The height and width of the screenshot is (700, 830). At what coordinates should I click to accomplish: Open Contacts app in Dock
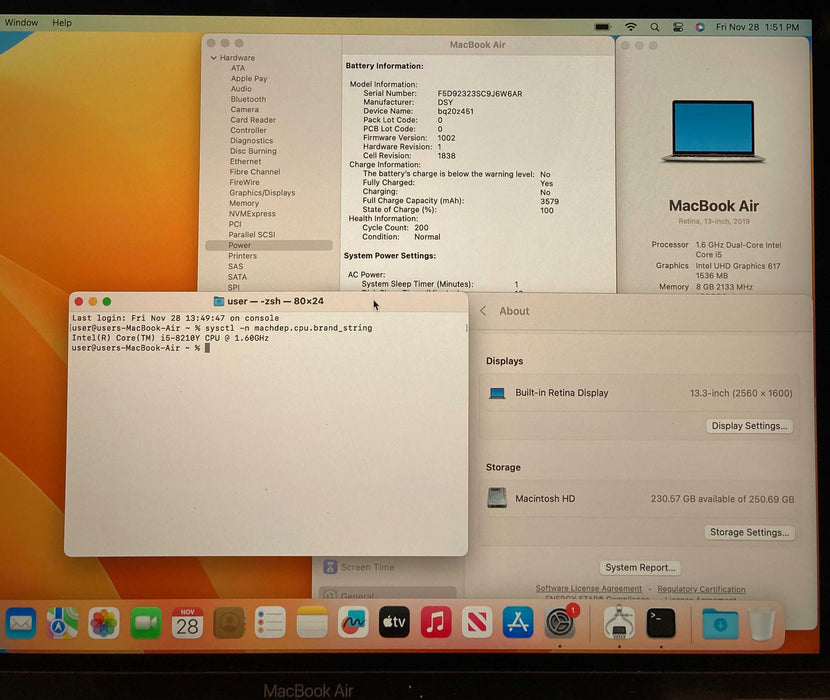click(229, 623)
